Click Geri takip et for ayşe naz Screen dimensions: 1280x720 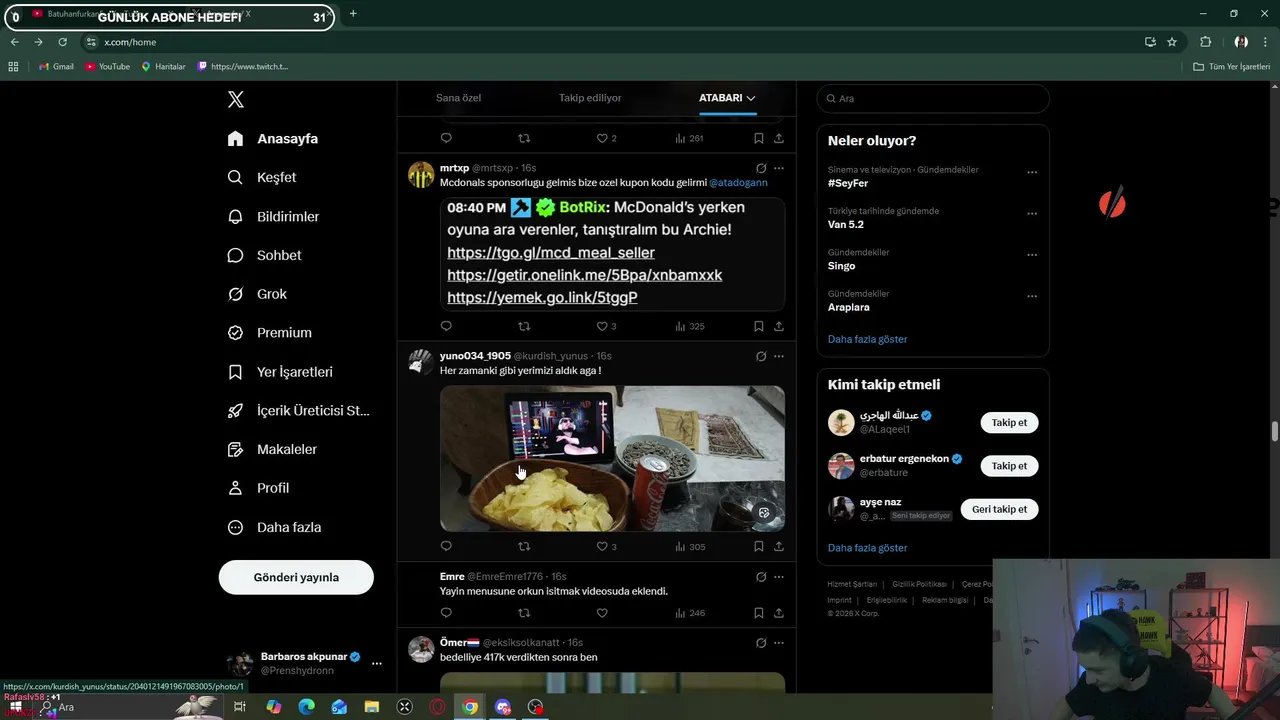(x=999, y=509)
